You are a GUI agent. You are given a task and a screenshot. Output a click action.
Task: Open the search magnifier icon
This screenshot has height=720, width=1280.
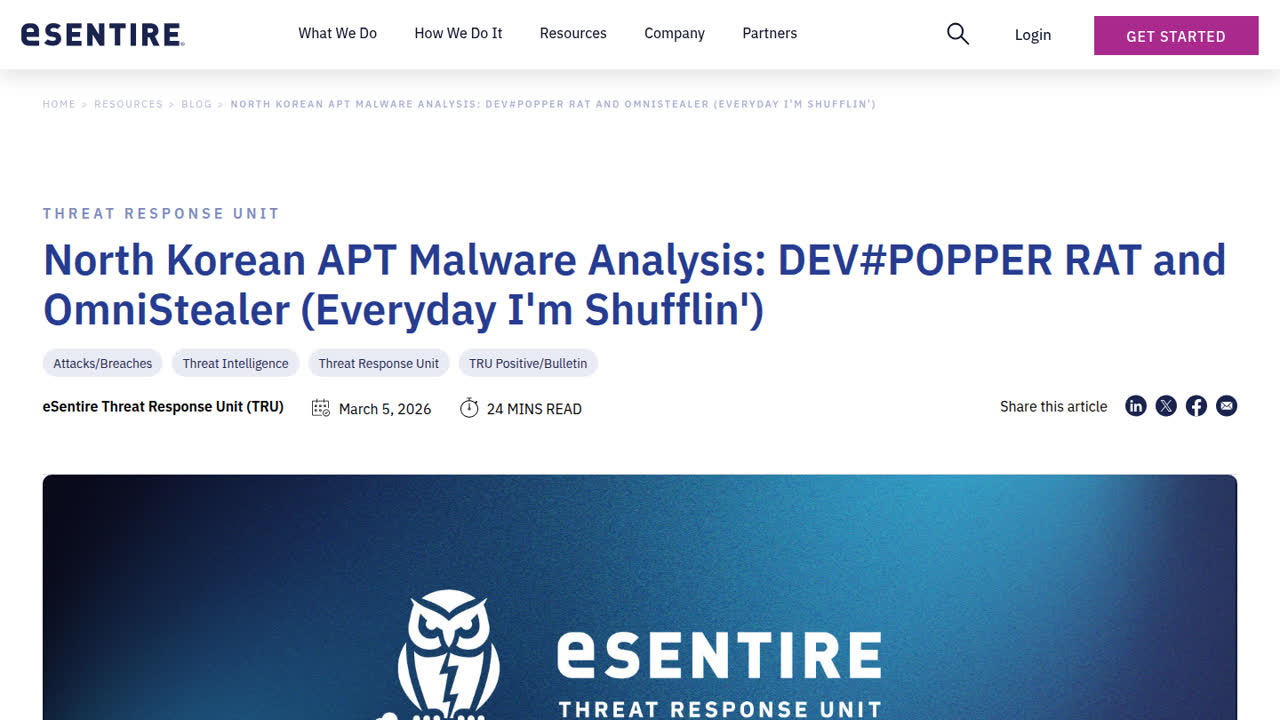(x=958, y=34)
